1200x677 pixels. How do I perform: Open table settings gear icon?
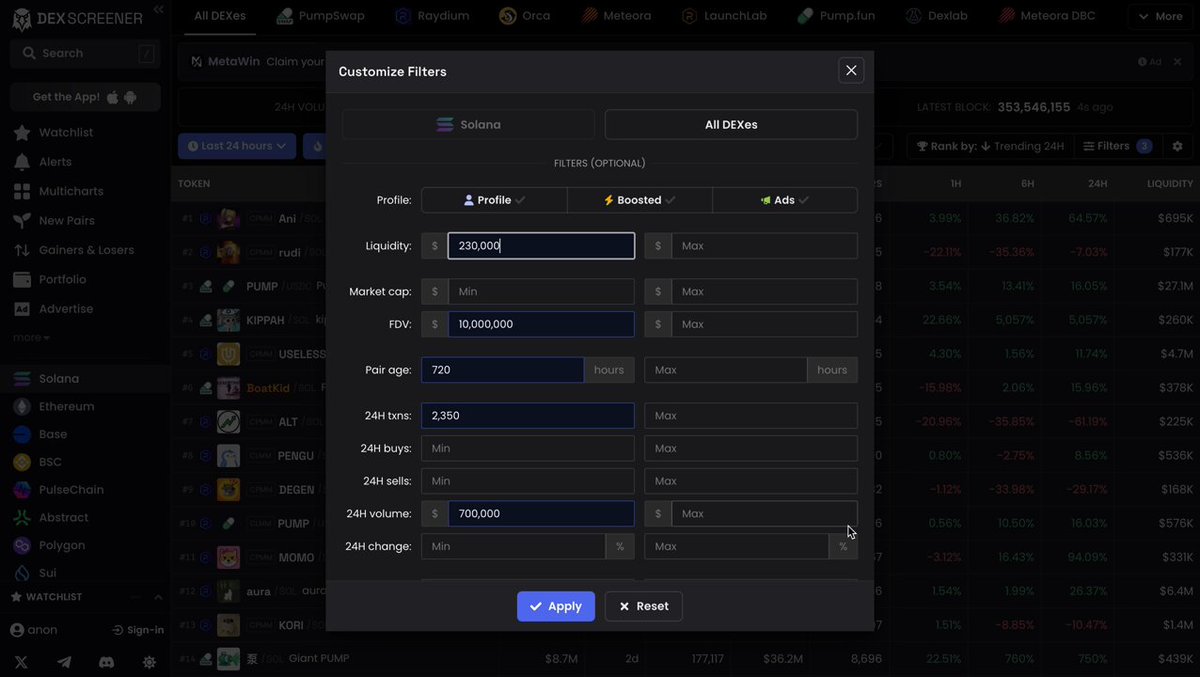[1178, 146]
